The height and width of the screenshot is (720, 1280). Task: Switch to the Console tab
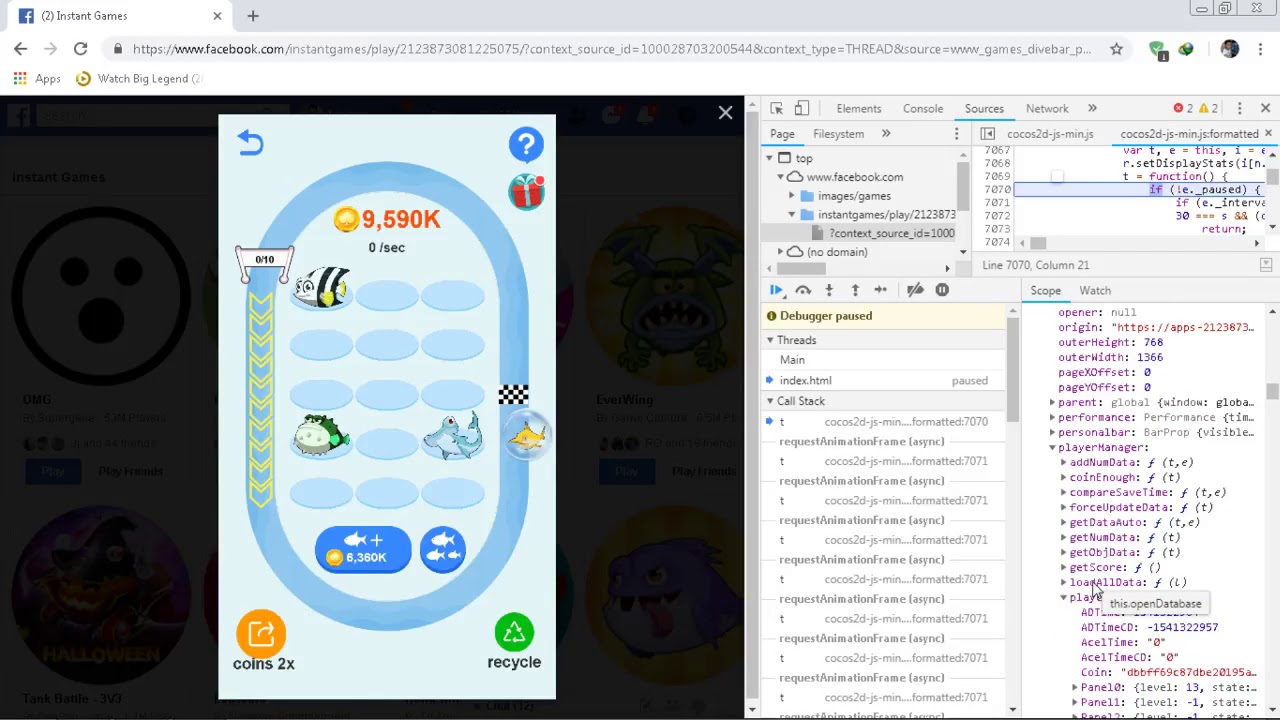923,108
